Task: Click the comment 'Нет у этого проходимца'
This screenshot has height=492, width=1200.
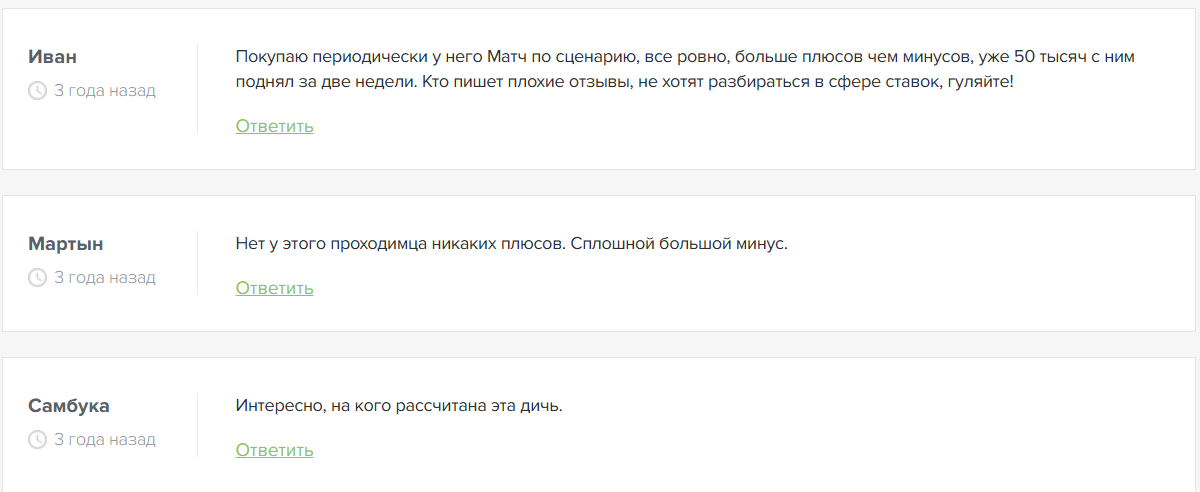Action: [512, 244]
